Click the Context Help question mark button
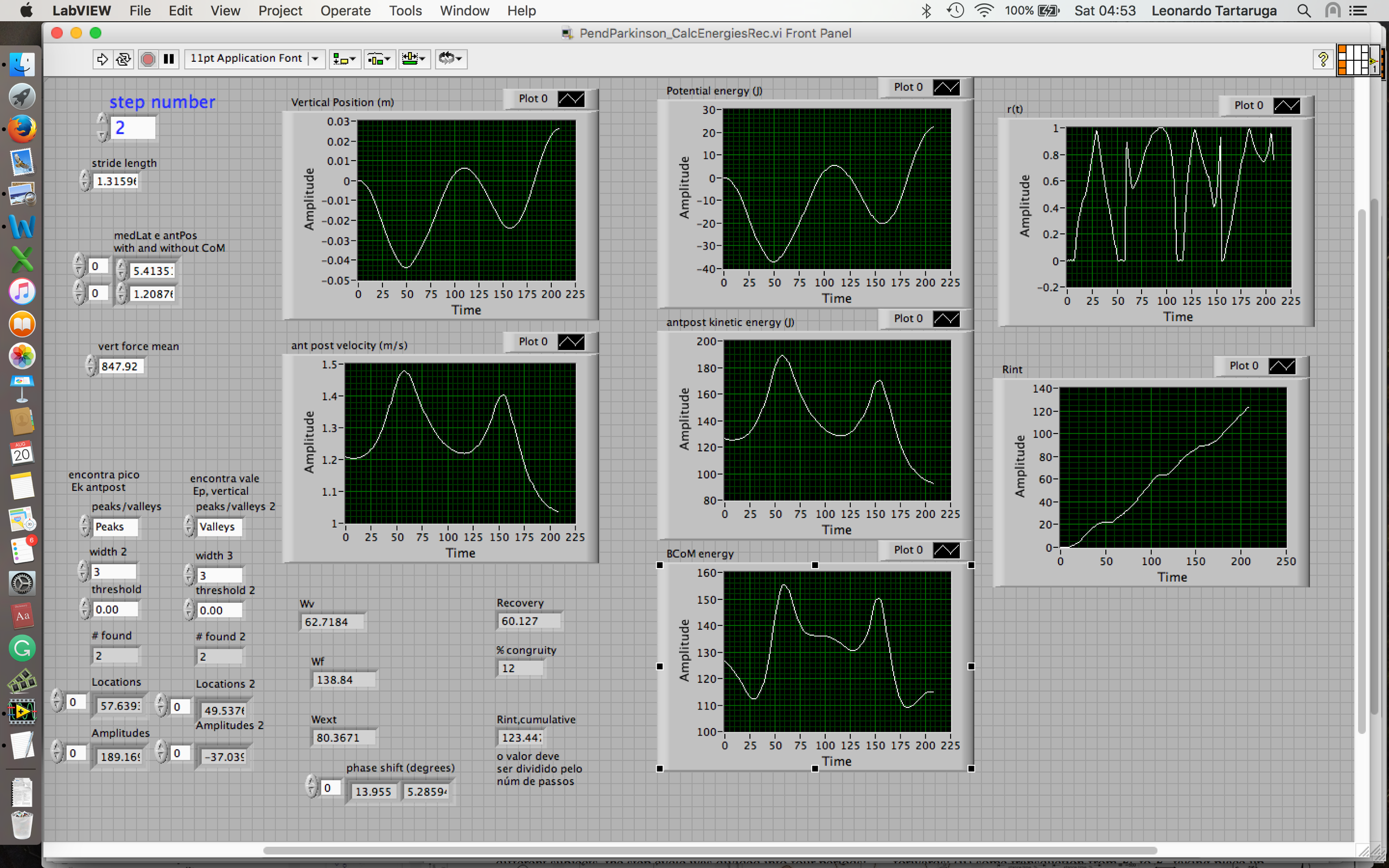 (1322, 59)
